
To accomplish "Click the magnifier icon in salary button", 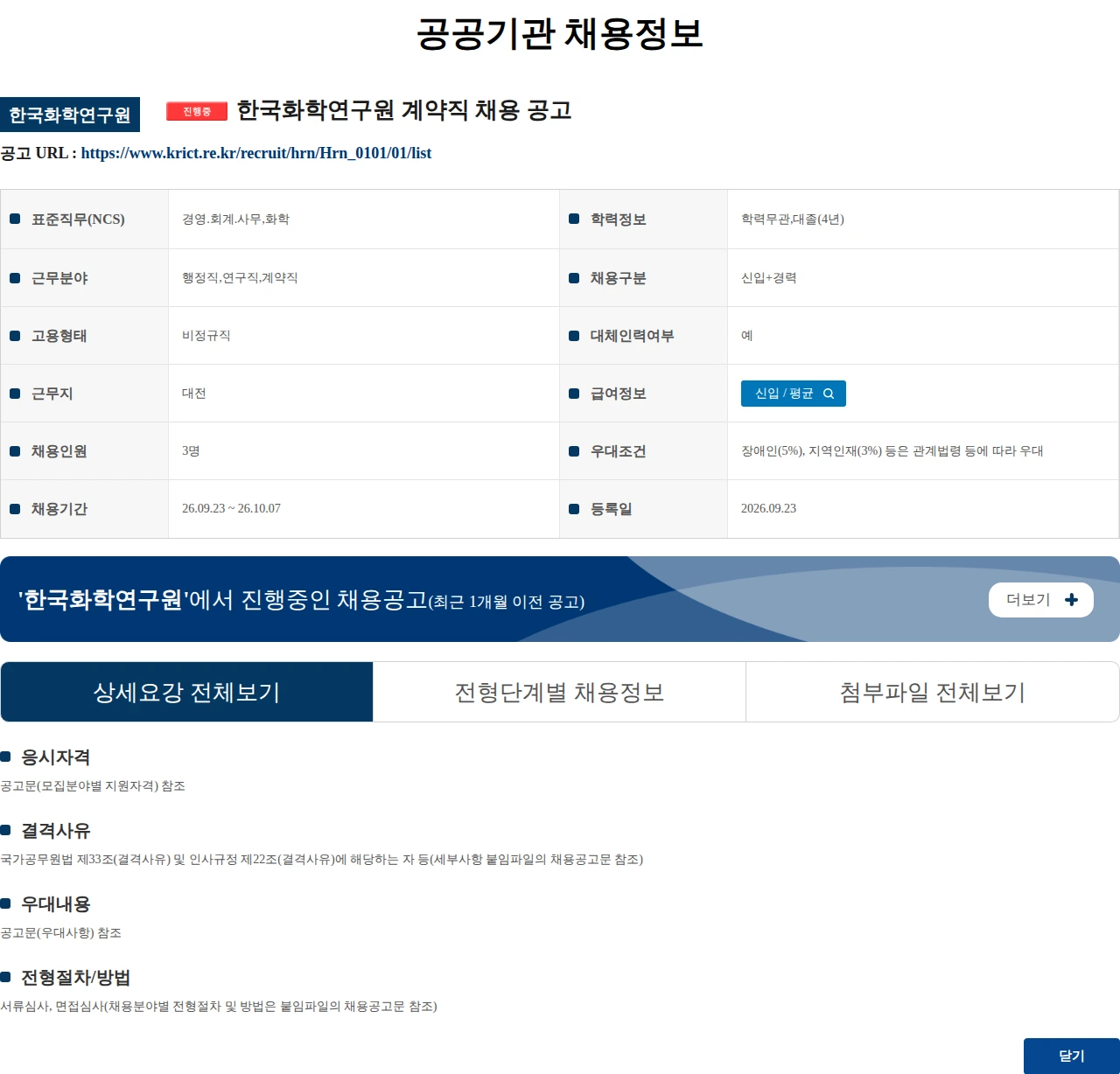I will (x=829, y=394).
